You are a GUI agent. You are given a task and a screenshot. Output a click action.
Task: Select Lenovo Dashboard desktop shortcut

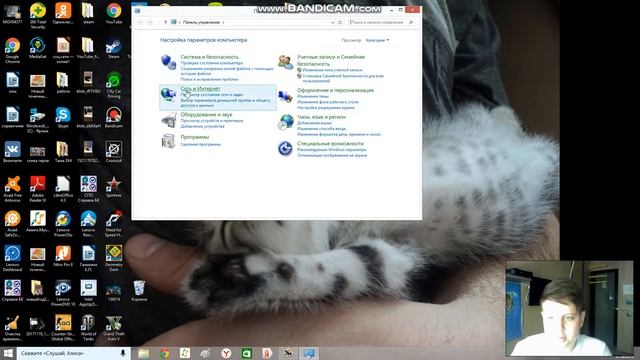click(12, 258)
